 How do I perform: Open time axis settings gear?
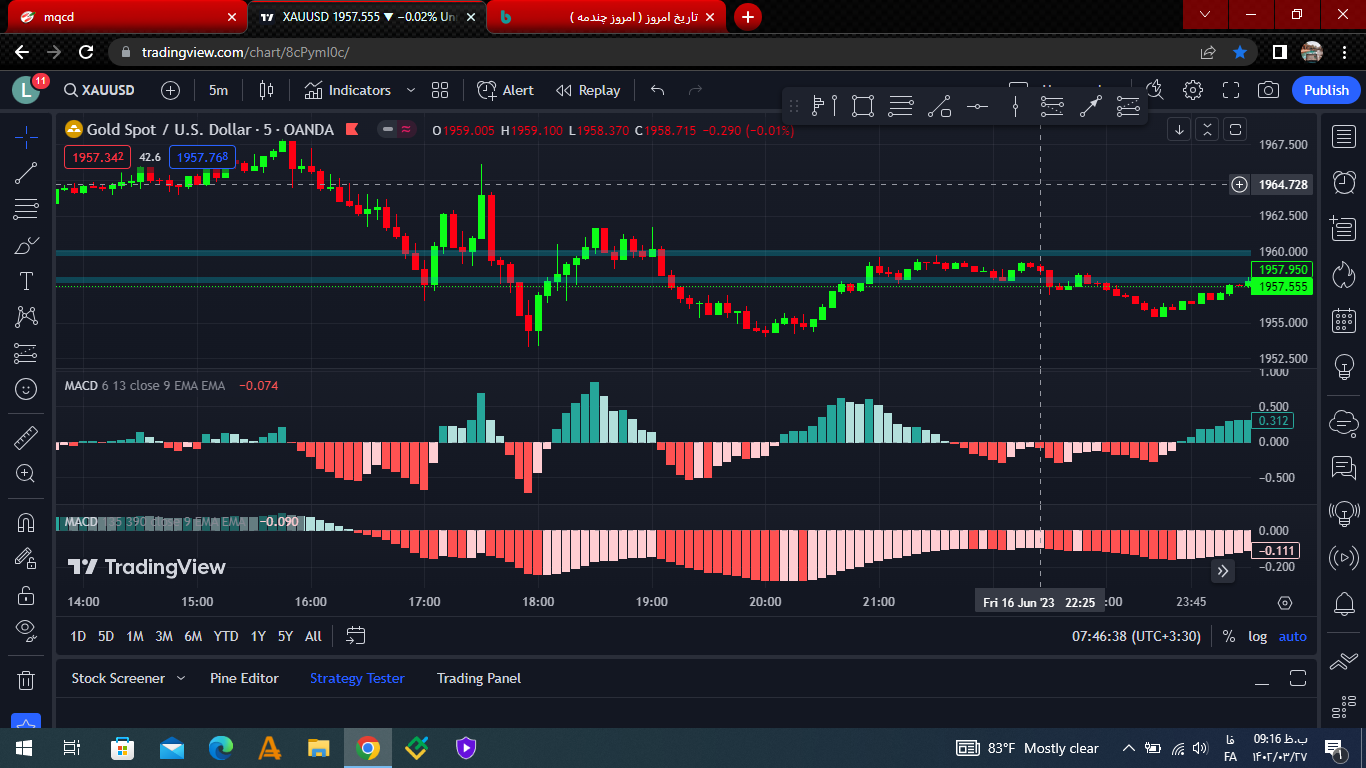point(1285,603)
